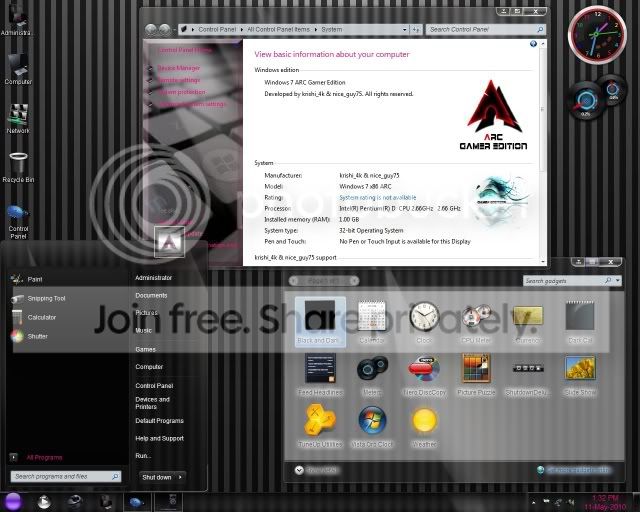Open System protection link

[x=182, y=92]
